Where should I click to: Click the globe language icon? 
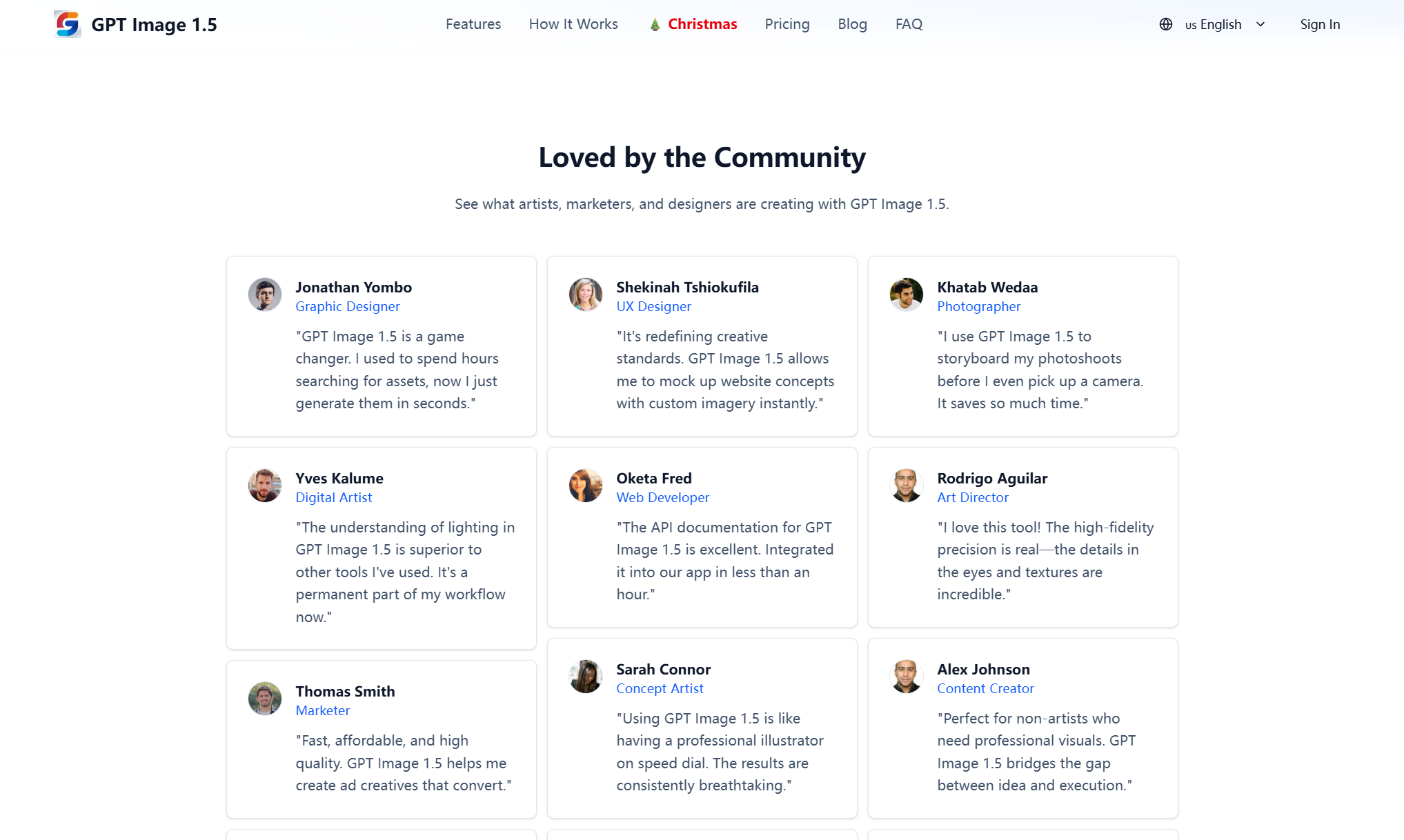coord(1166,24)
